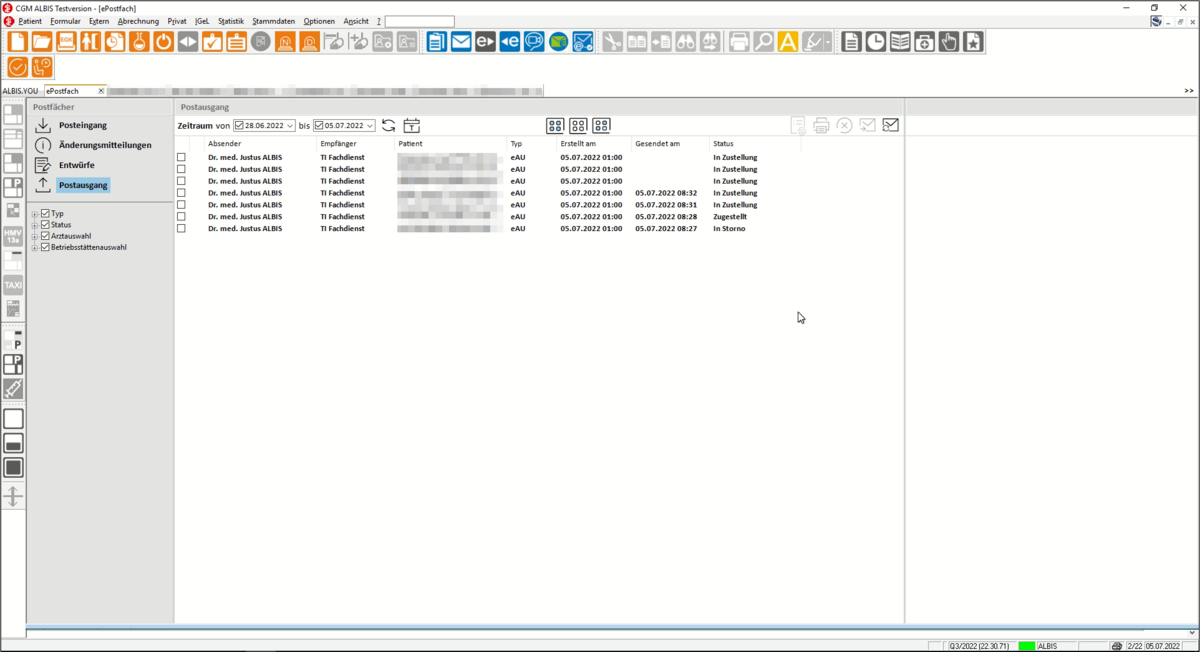Click the 'Gesendet am' column header

tap(656, 144)
